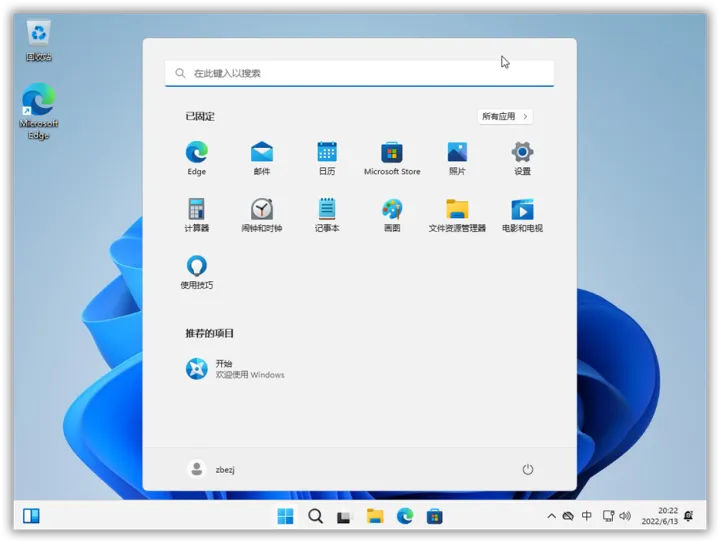Select the Microsoft Edge desktop shortcut
The image size is (720, 543).
point(39,111)
